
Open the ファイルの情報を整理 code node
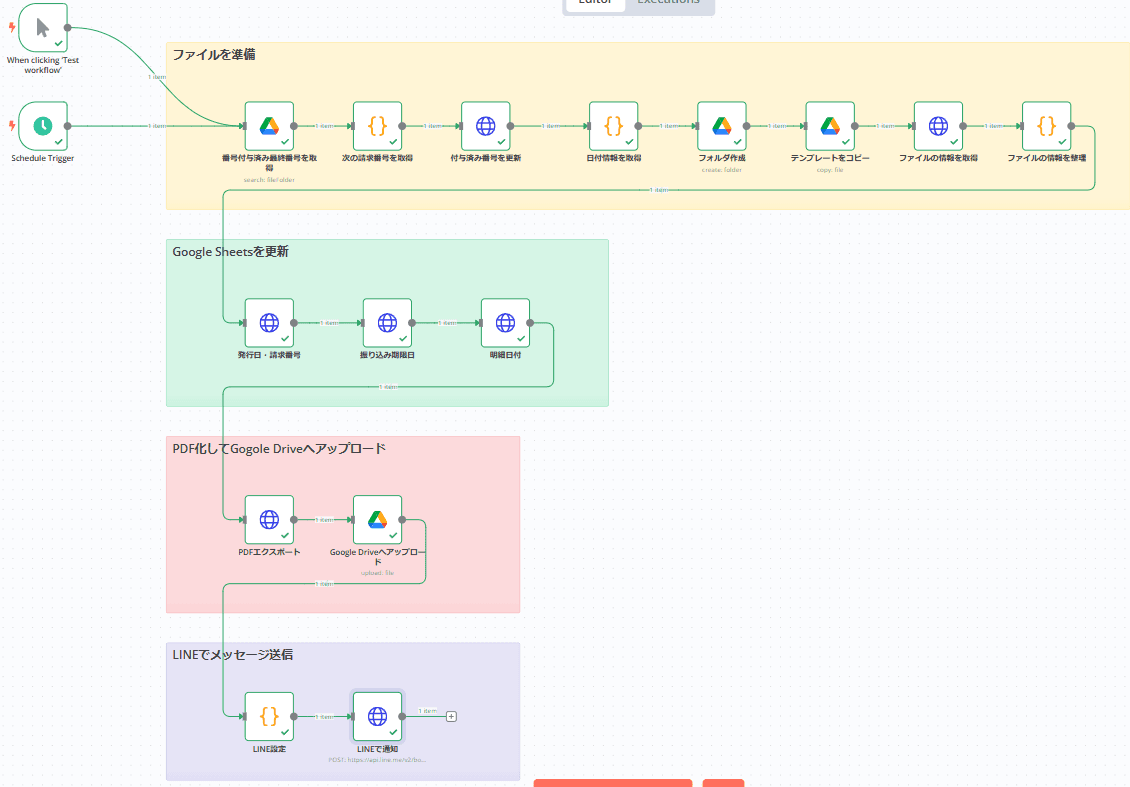point(1045,126)
